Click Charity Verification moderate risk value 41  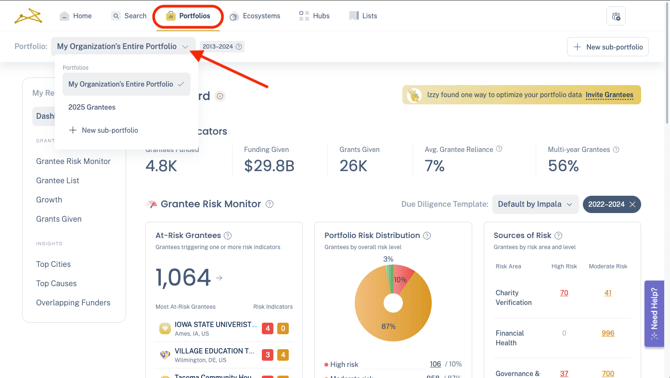click(x=608, y=293)
